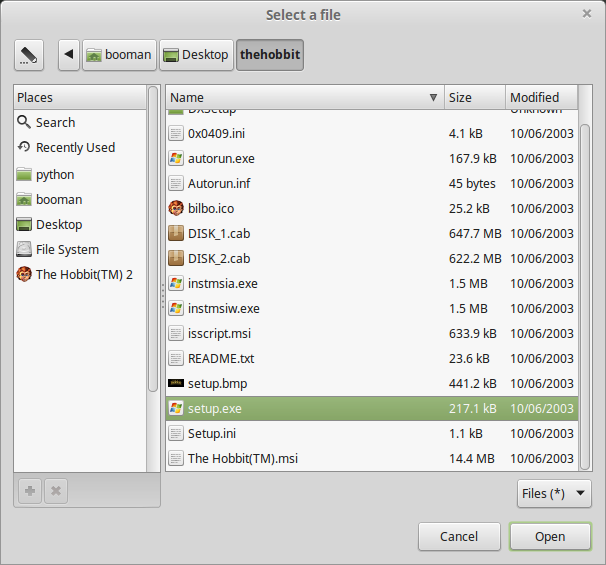Close the Select a file dialog
This screenshot has height=565, width=606.
click(587, 14)
